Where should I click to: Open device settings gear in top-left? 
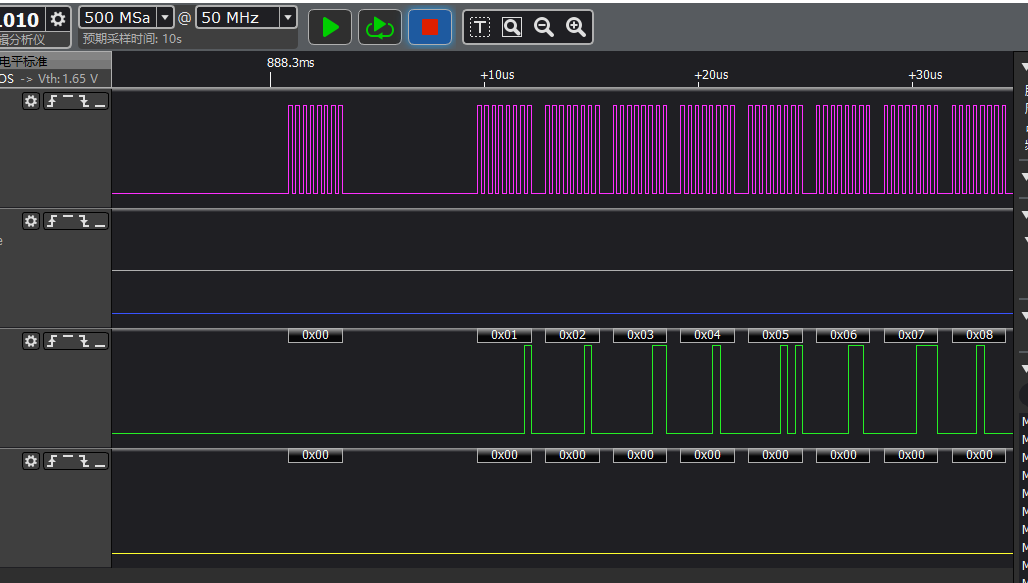(x=59, y=19)
